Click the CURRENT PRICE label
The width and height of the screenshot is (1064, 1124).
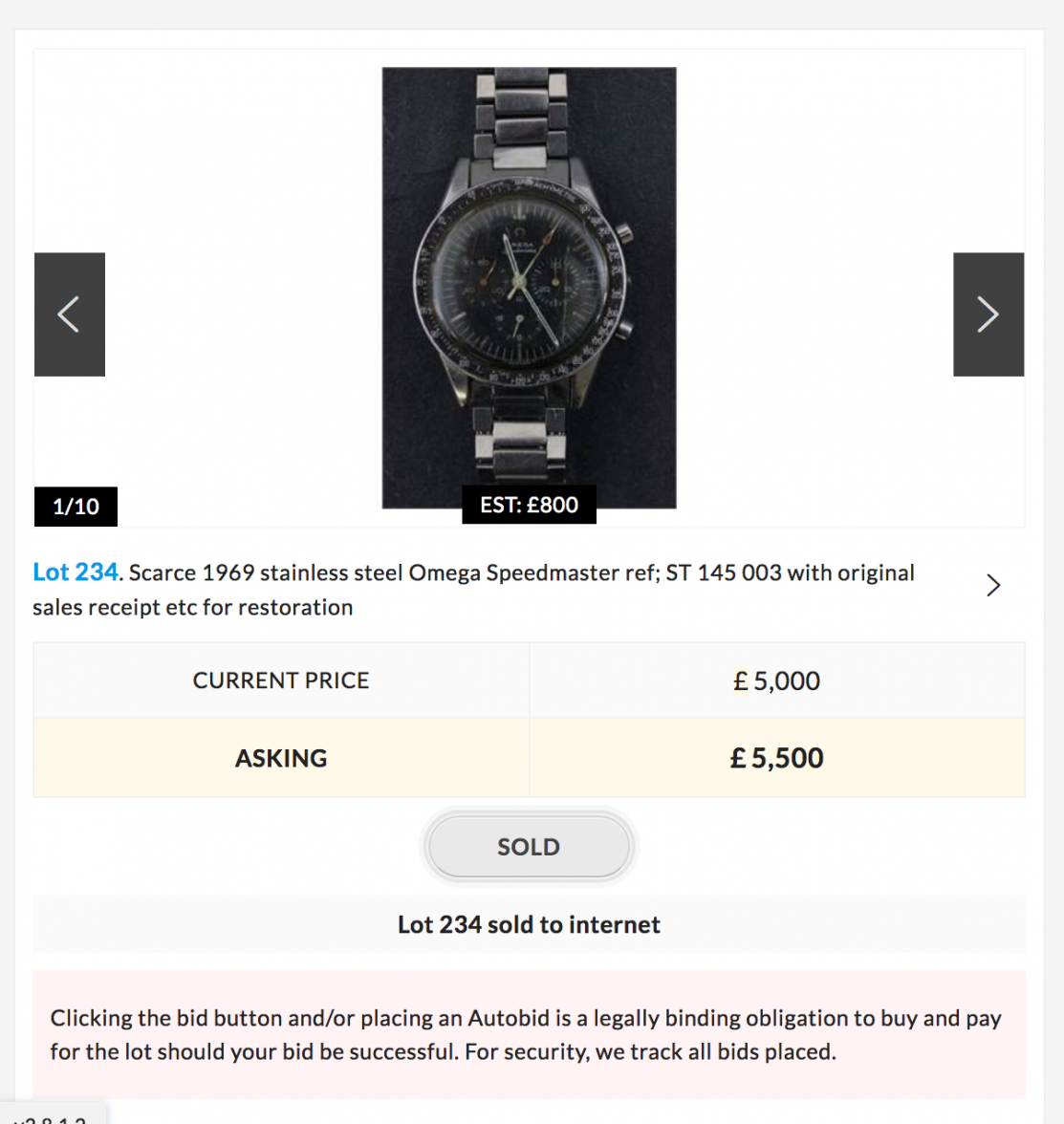click(280, 680)
